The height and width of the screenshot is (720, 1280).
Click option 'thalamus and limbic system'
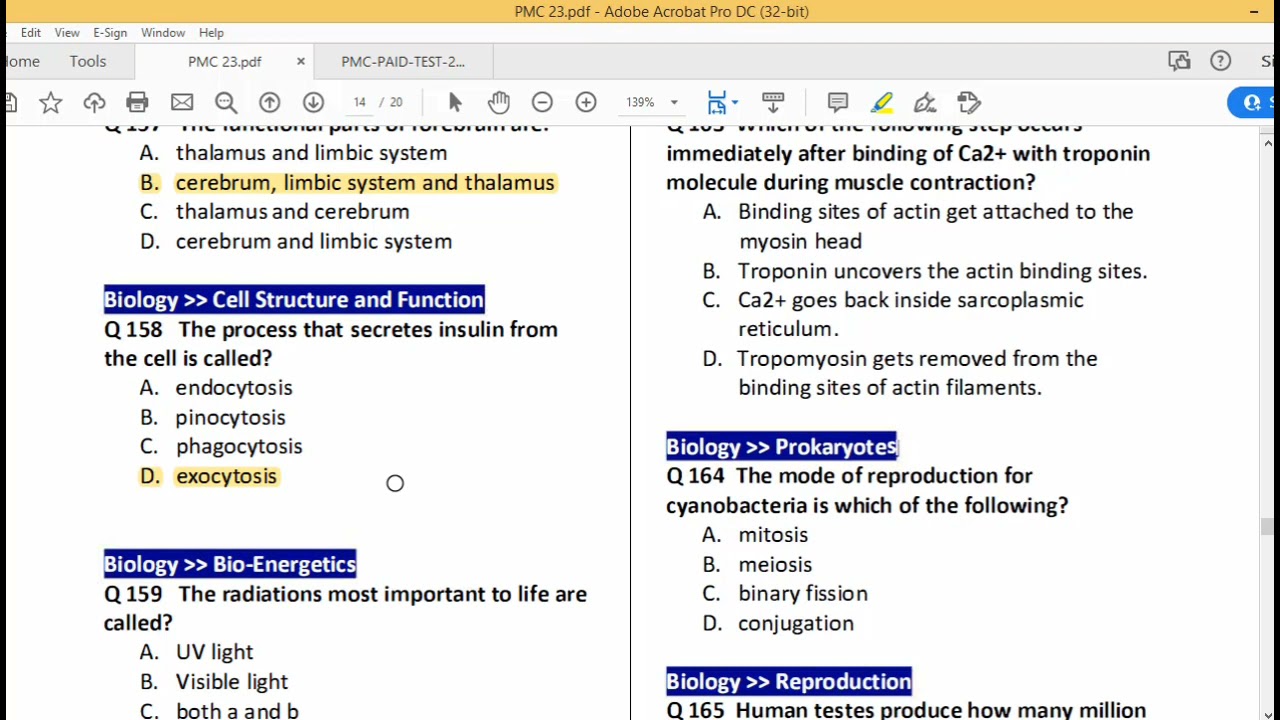click(311, 153)
